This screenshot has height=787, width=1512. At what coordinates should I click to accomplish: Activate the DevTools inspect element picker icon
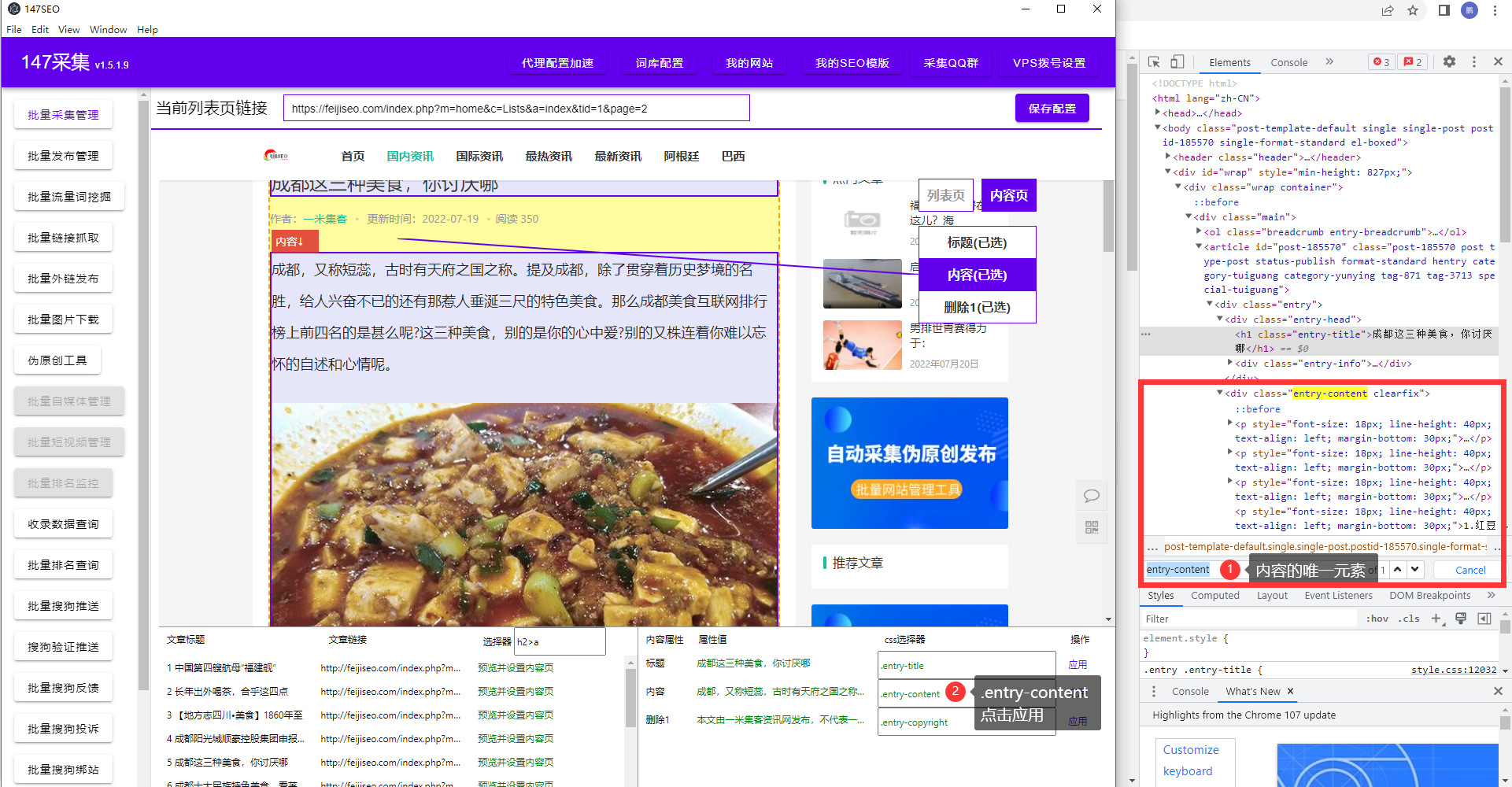coord(1154,62)
